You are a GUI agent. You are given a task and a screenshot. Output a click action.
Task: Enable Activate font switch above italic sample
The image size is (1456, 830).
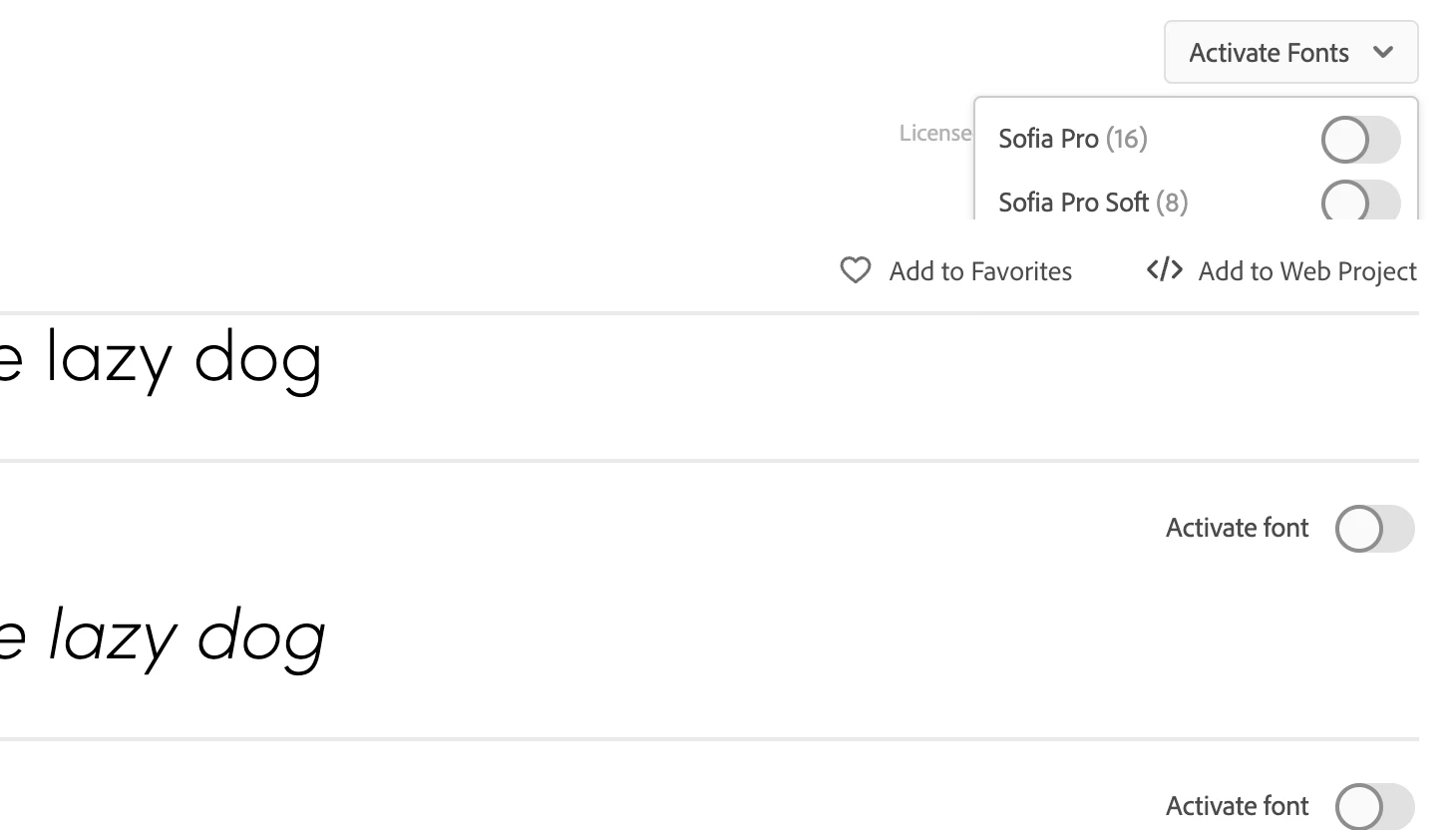point(1374,529)
